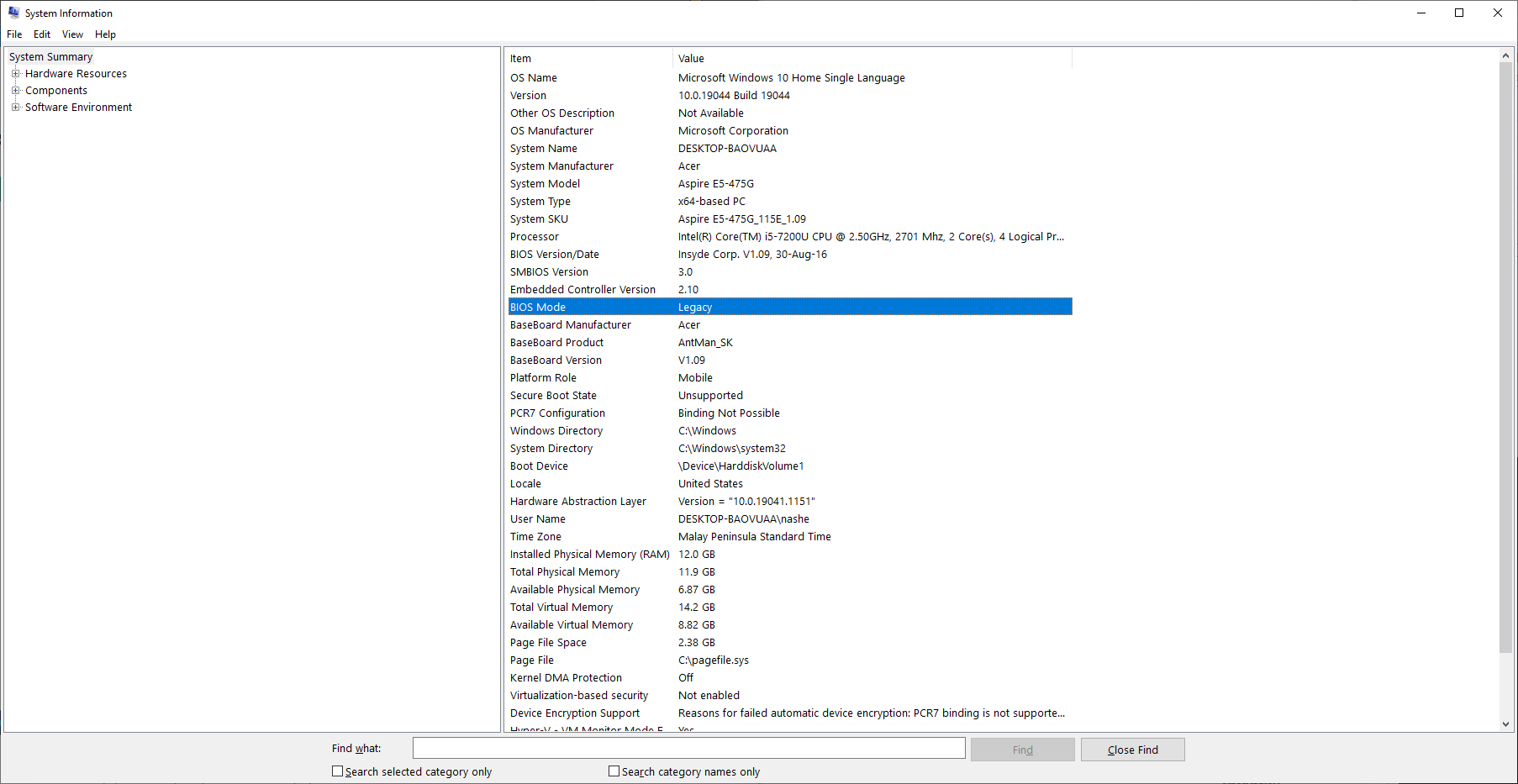Select the Virtualization-based security row
This screenshot has height=784, width=1518.
click(x=790, y=696)
